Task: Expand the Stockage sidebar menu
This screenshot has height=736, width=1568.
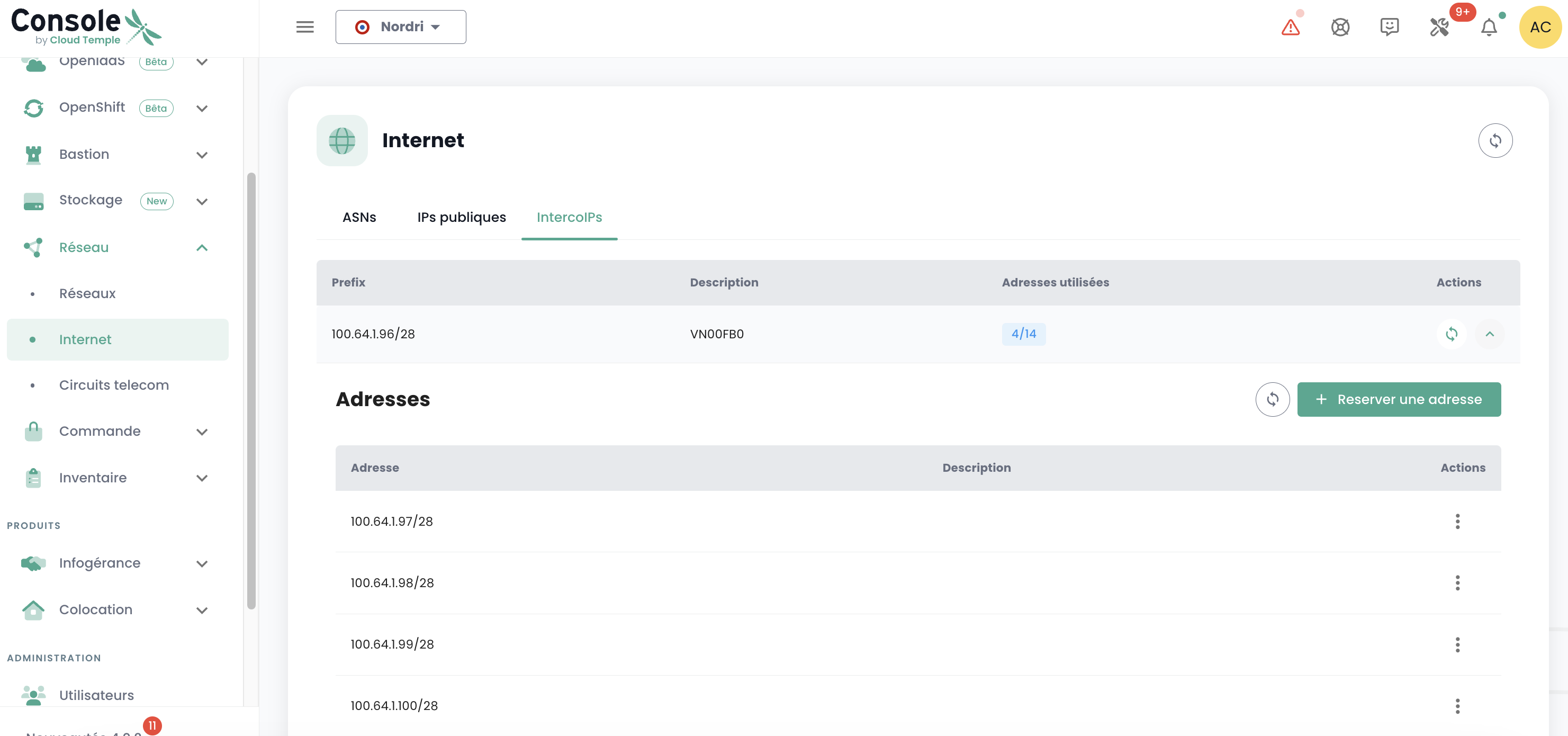Action: 202,201
